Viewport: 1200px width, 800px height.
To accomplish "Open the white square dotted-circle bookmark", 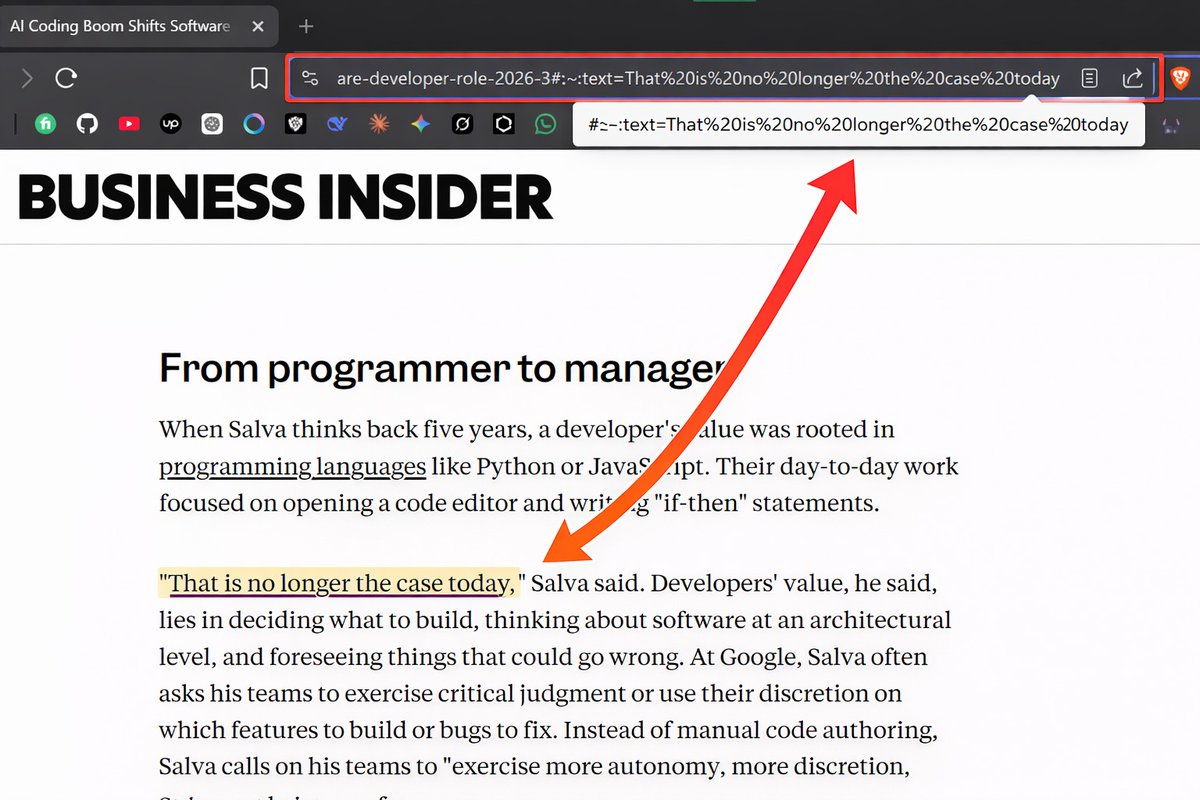I will click(212, 124).
